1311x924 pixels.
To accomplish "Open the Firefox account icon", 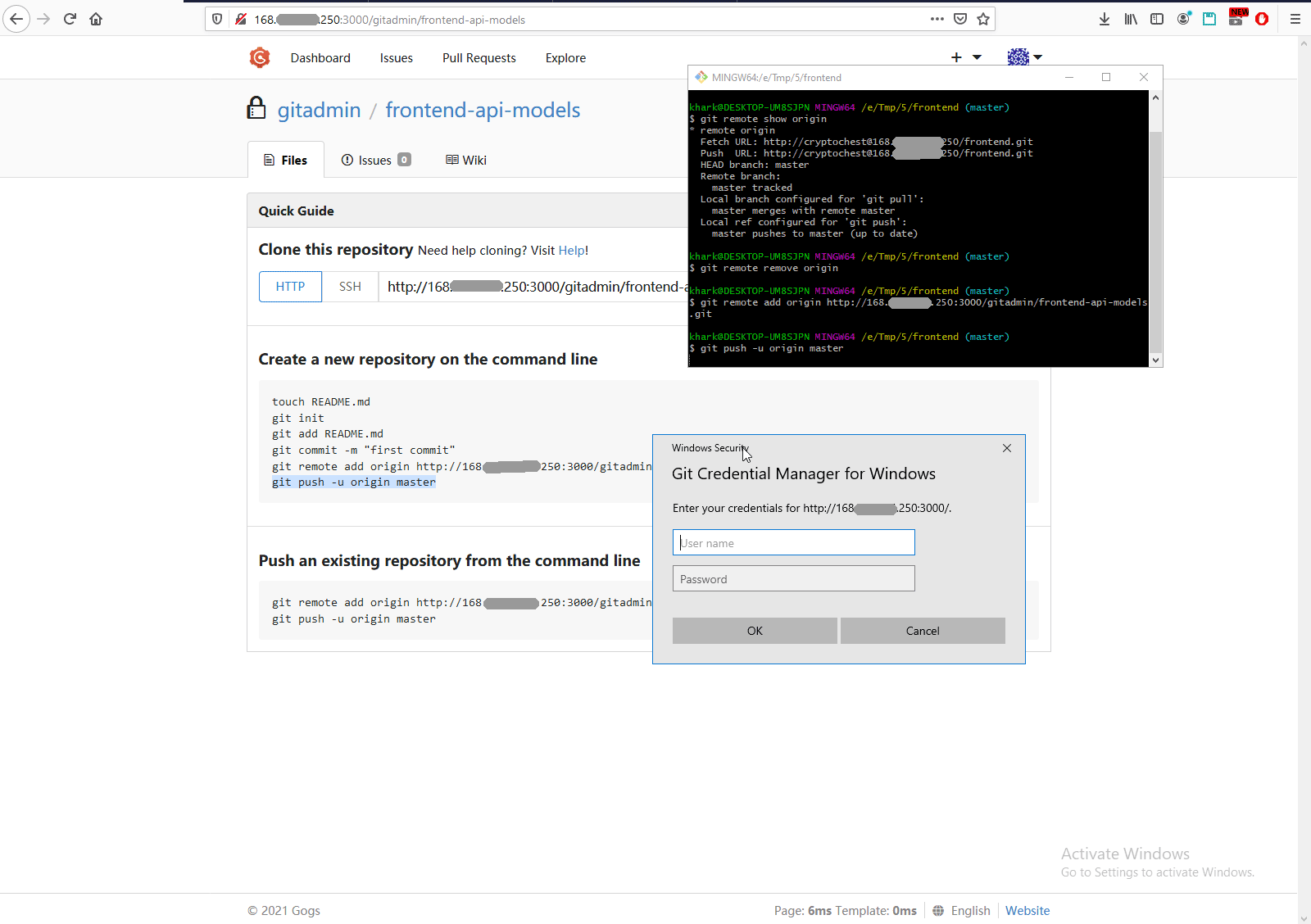I will click(1183, 19).
